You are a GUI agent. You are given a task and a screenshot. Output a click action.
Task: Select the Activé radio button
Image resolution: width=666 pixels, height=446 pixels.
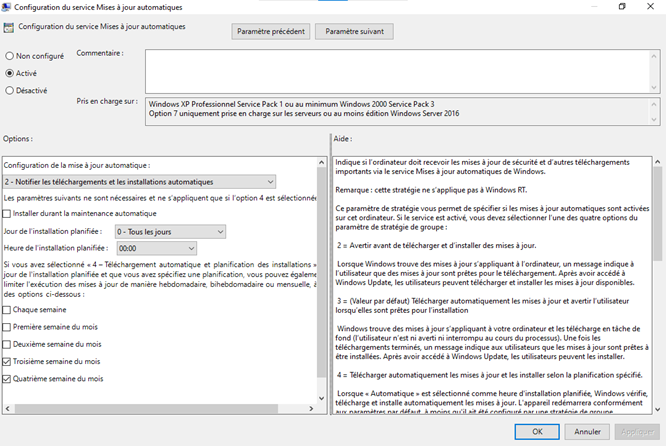tap(9, 73)
